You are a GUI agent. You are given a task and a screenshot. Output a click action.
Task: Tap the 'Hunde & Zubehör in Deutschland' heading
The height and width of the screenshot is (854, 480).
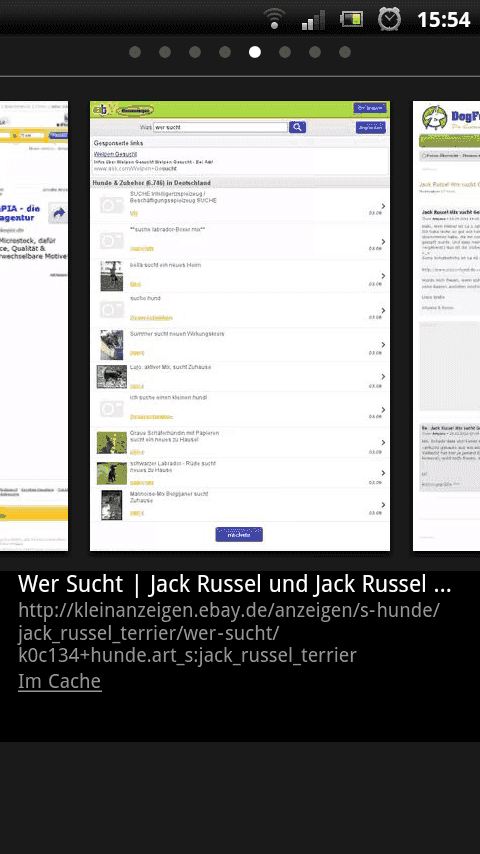tap(151, 183)
